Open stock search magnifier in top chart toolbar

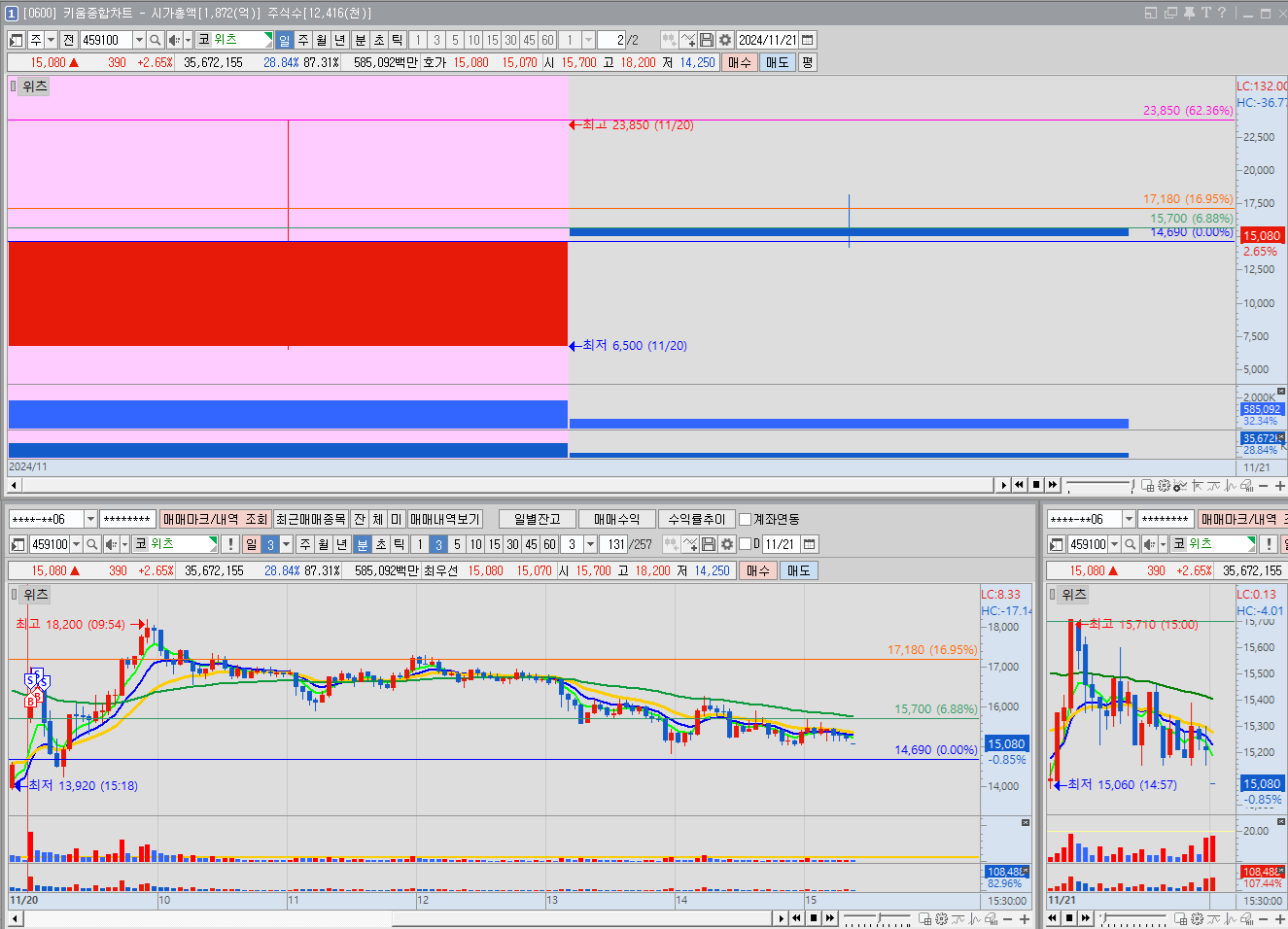[x=156, y=40]
